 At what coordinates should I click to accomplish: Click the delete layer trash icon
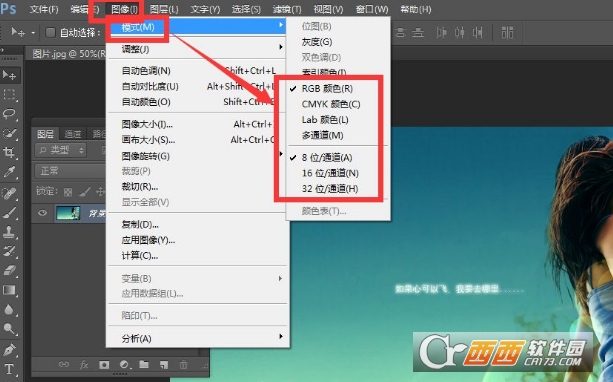(183, 364)
